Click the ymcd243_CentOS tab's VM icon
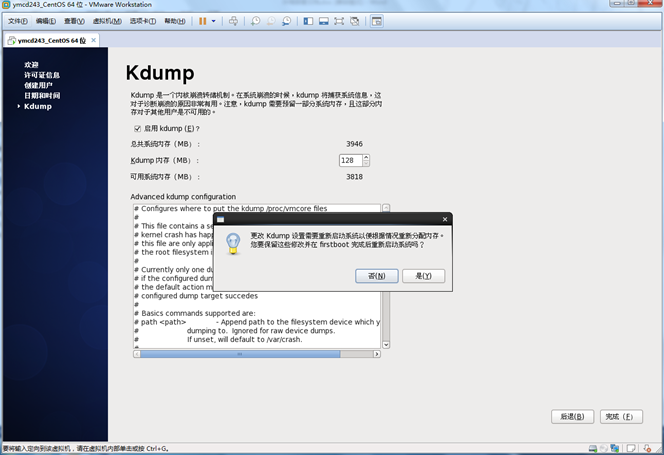This screenshot has height=455, width=664. 12,41
